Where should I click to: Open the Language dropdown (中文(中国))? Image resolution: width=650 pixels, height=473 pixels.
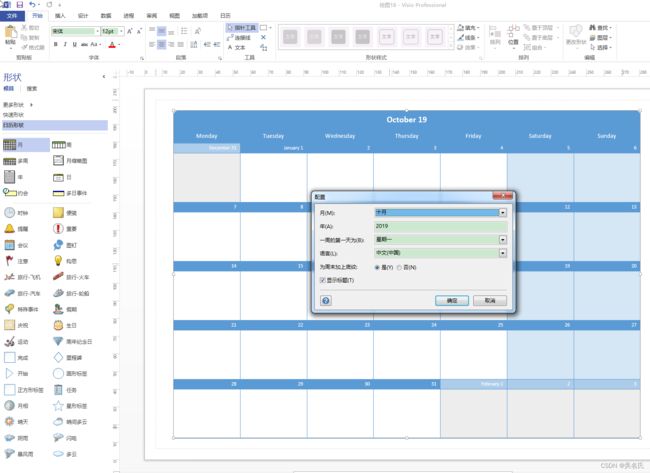[502, 253]
